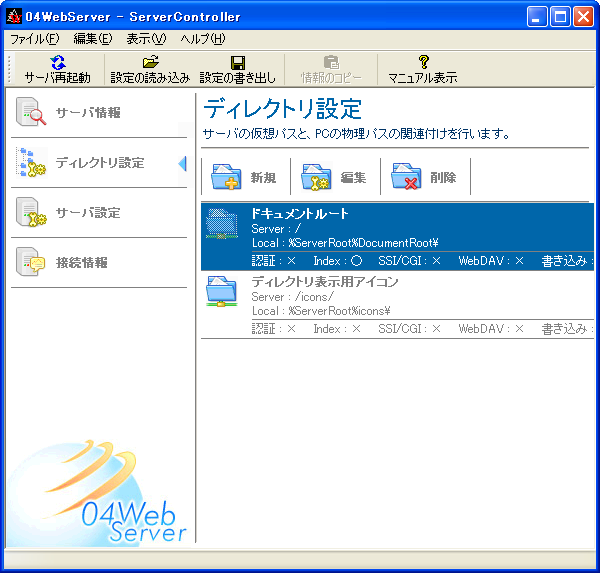
Task: Open the 表示(V) menu
Action: click(x=146, y=39)
